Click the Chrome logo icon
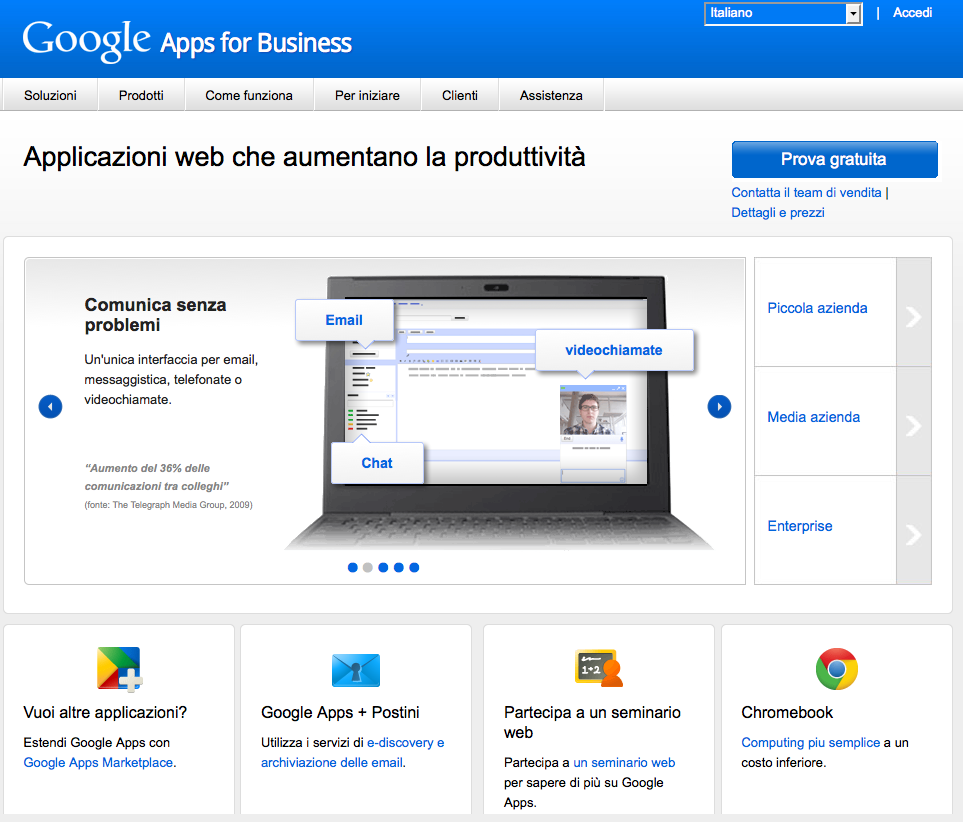 pyautogui.click(x=836, y=669)
